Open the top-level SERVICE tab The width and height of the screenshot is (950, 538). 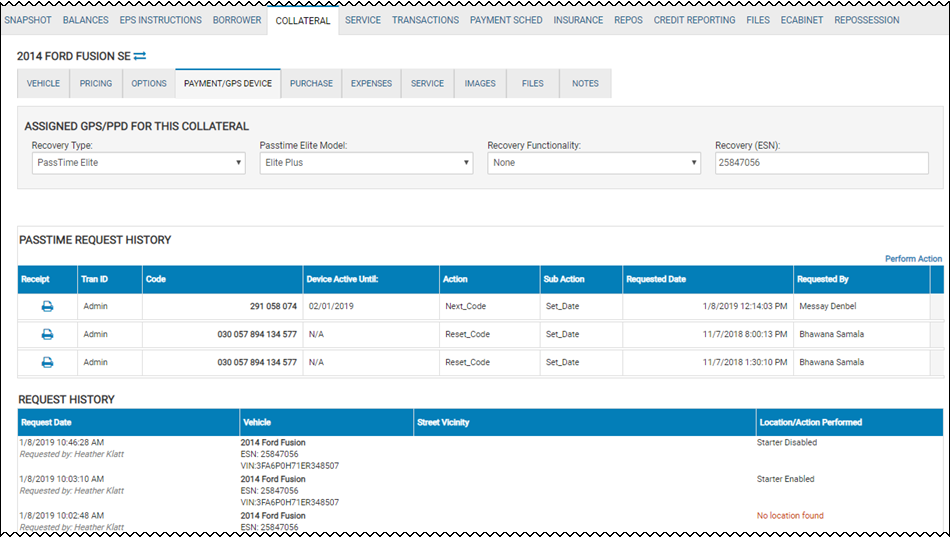pos(363,20)
